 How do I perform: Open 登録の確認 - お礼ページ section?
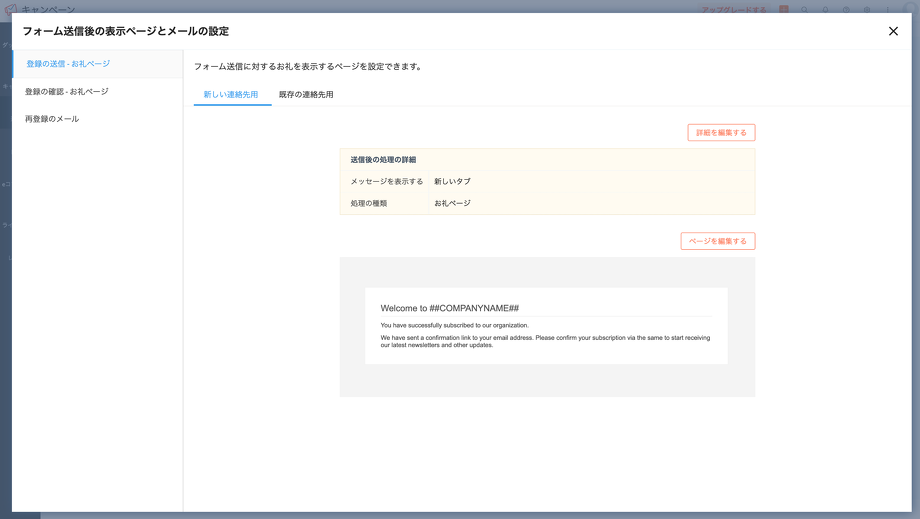click(x=67, y=92)
